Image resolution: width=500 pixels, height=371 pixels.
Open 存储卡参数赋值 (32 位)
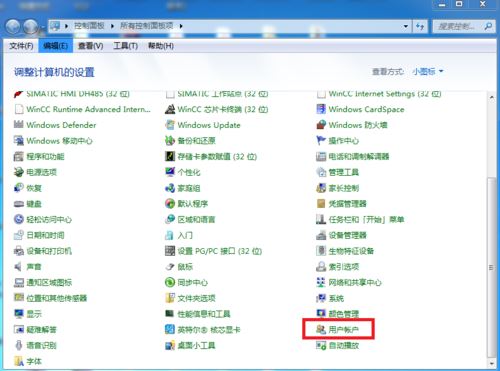211,156
